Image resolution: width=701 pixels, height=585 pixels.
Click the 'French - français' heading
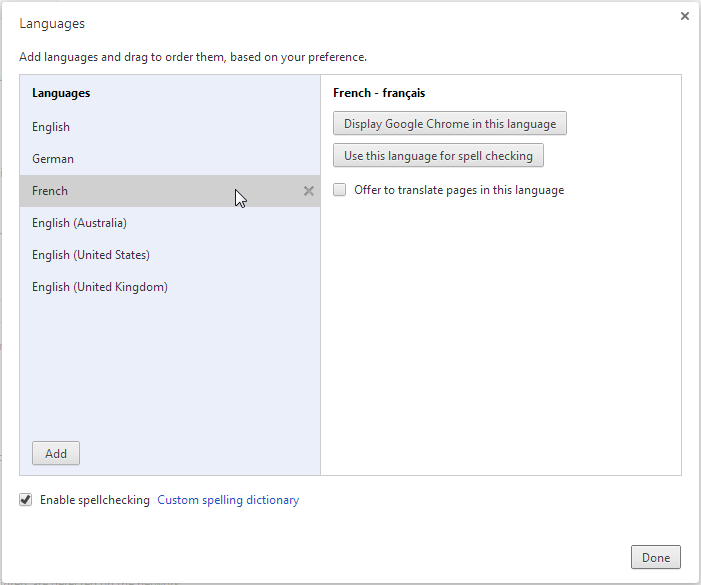click(x=379, y=93)
